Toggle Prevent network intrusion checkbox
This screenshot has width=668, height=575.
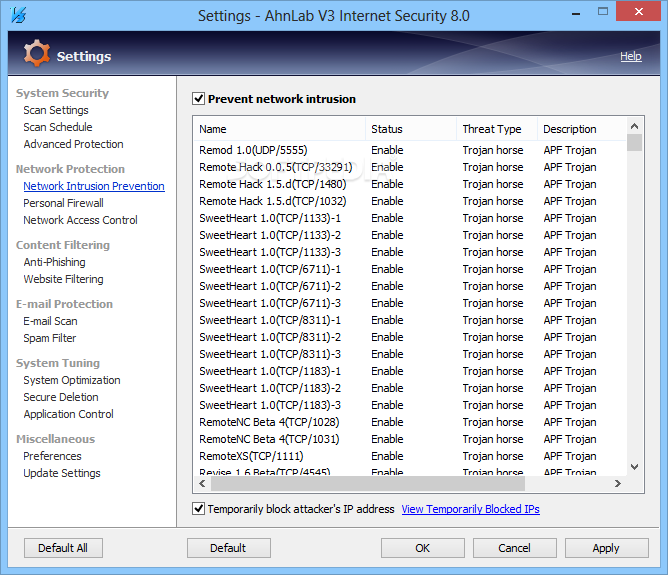[x=199, y=99]
